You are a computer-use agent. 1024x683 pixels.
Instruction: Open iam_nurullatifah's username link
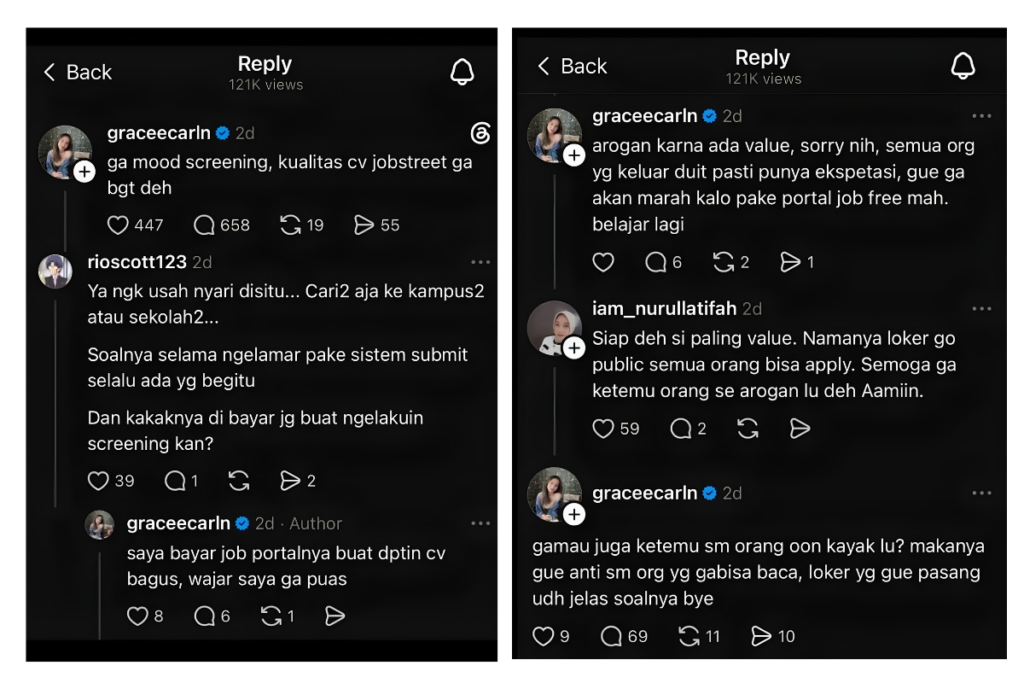[664, 308]
